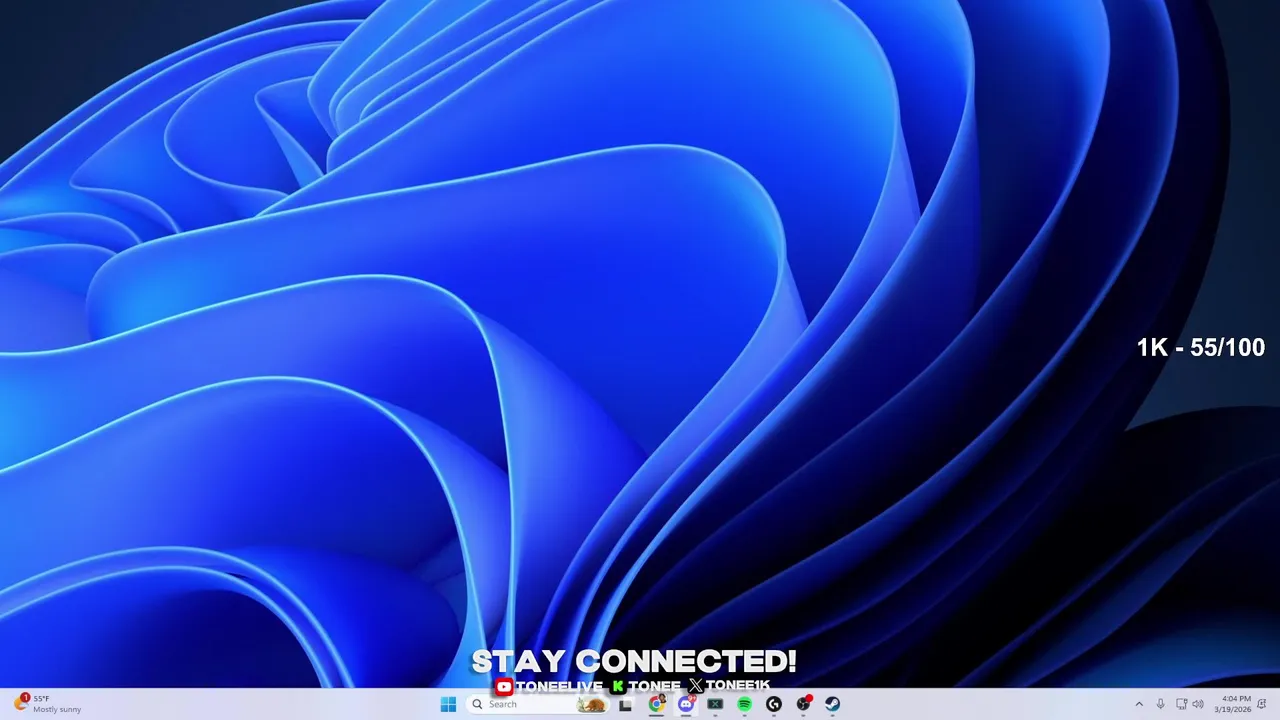Click the microphone icon in the system tray
Screen dimensions: 1280x720
[1160, 704]
